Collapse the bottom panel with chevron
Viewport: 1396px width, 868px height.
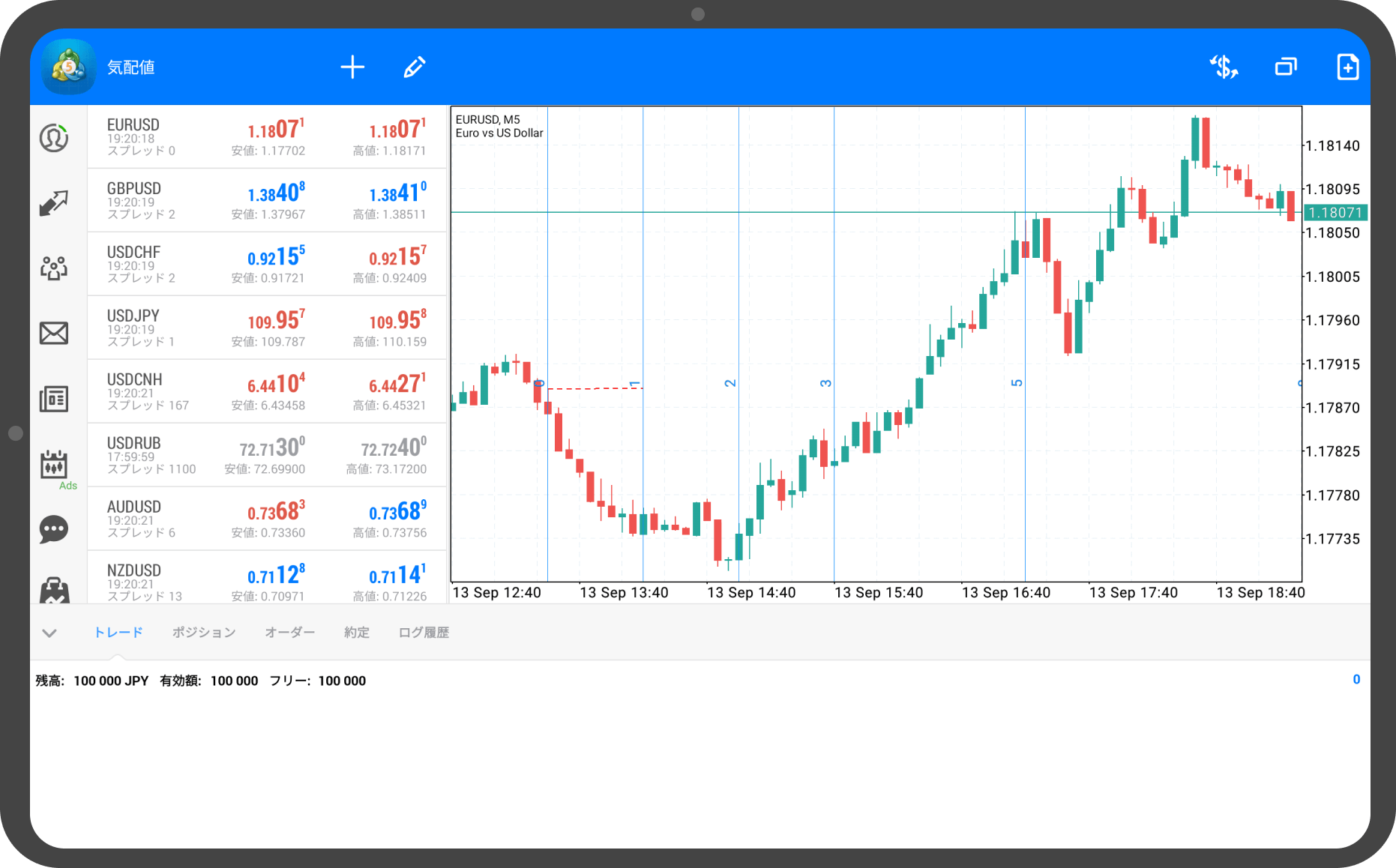click(x=49, y=633)
